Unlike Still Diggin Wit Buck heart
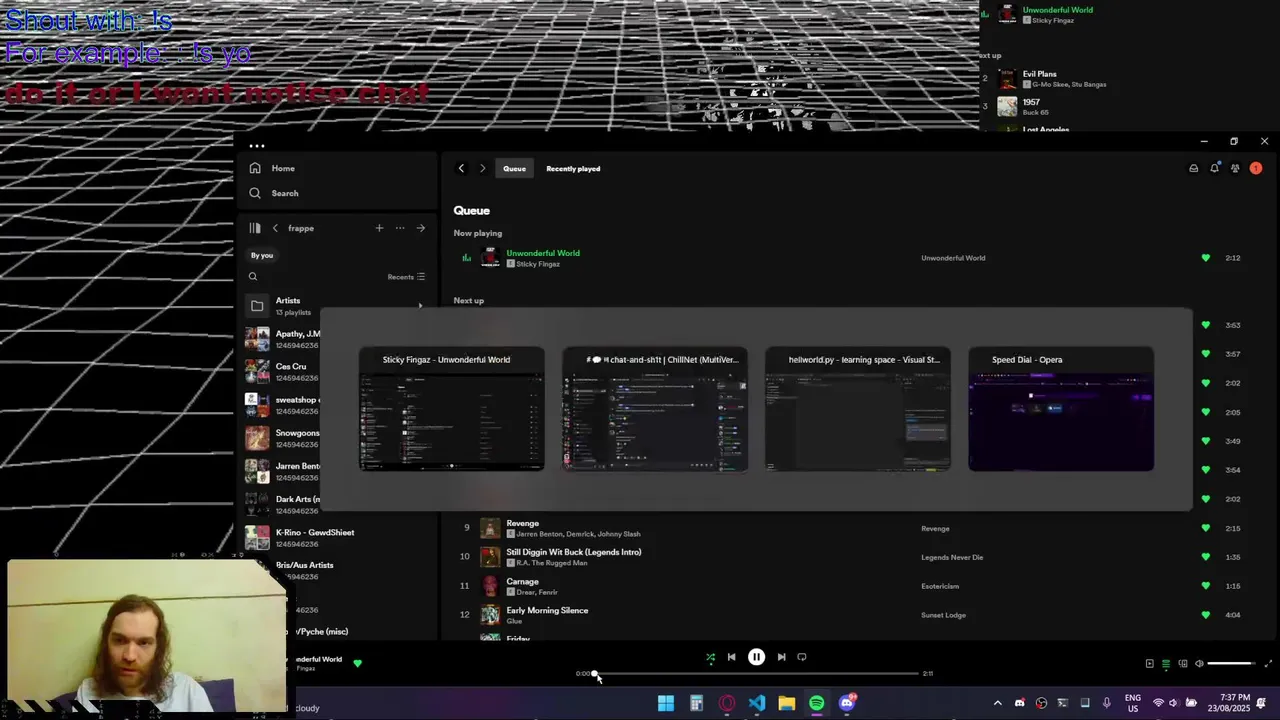This screenshot has height=720, width=1280. (x=1205, y=557)
